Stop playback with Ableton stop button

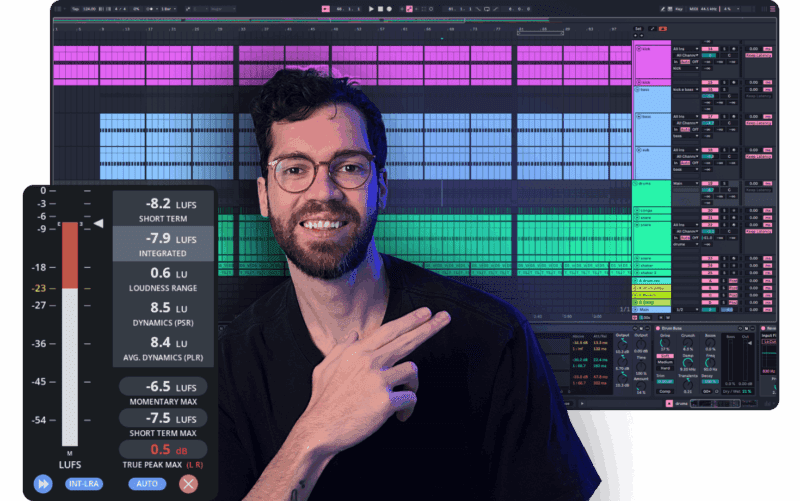click(381, 9)
